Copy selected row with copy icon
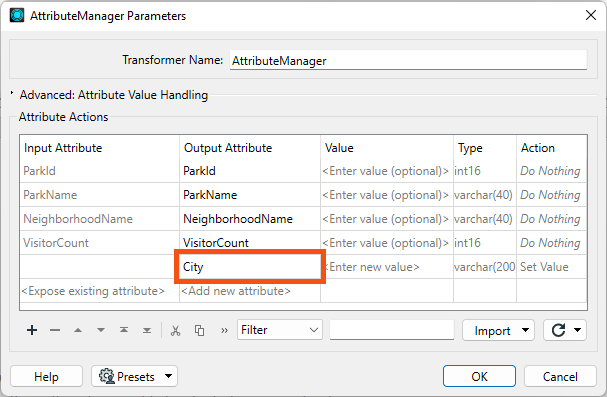The height and width of the screenshot is (397, 607). (x=199, y=330)
